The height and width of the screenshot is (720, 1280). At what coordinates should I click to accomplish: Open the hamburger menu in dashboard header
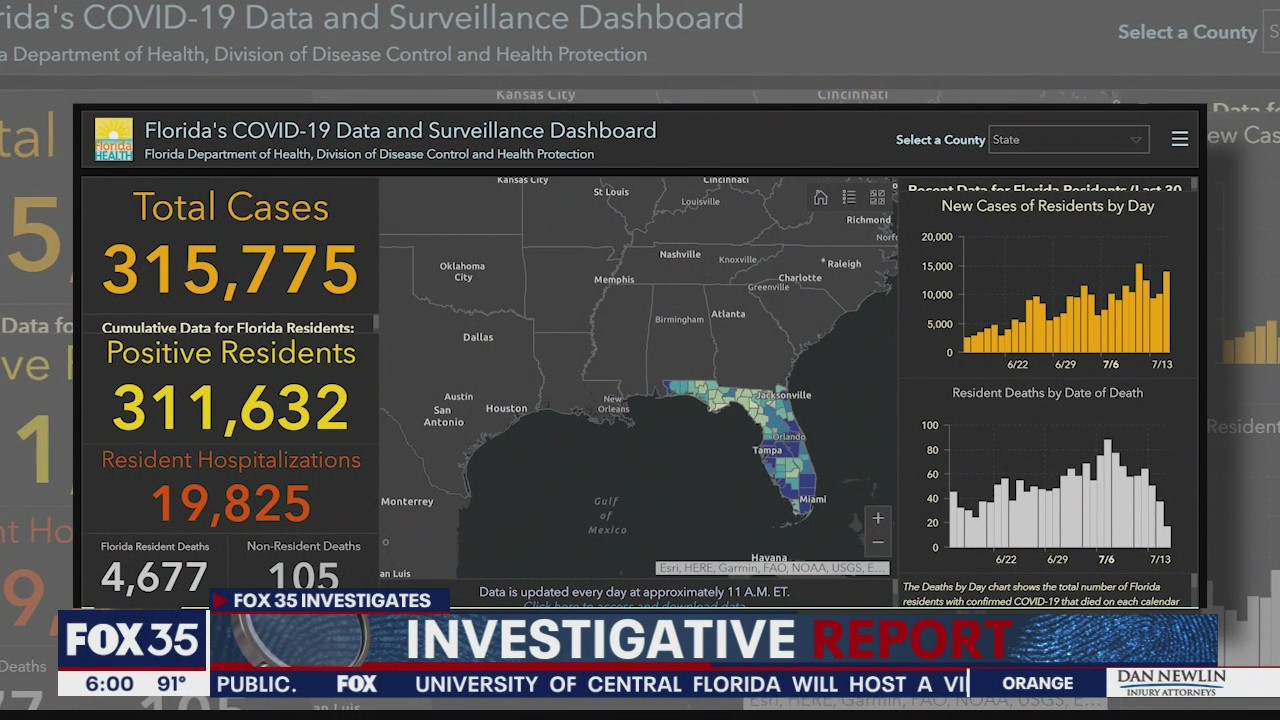(1180, 140)
